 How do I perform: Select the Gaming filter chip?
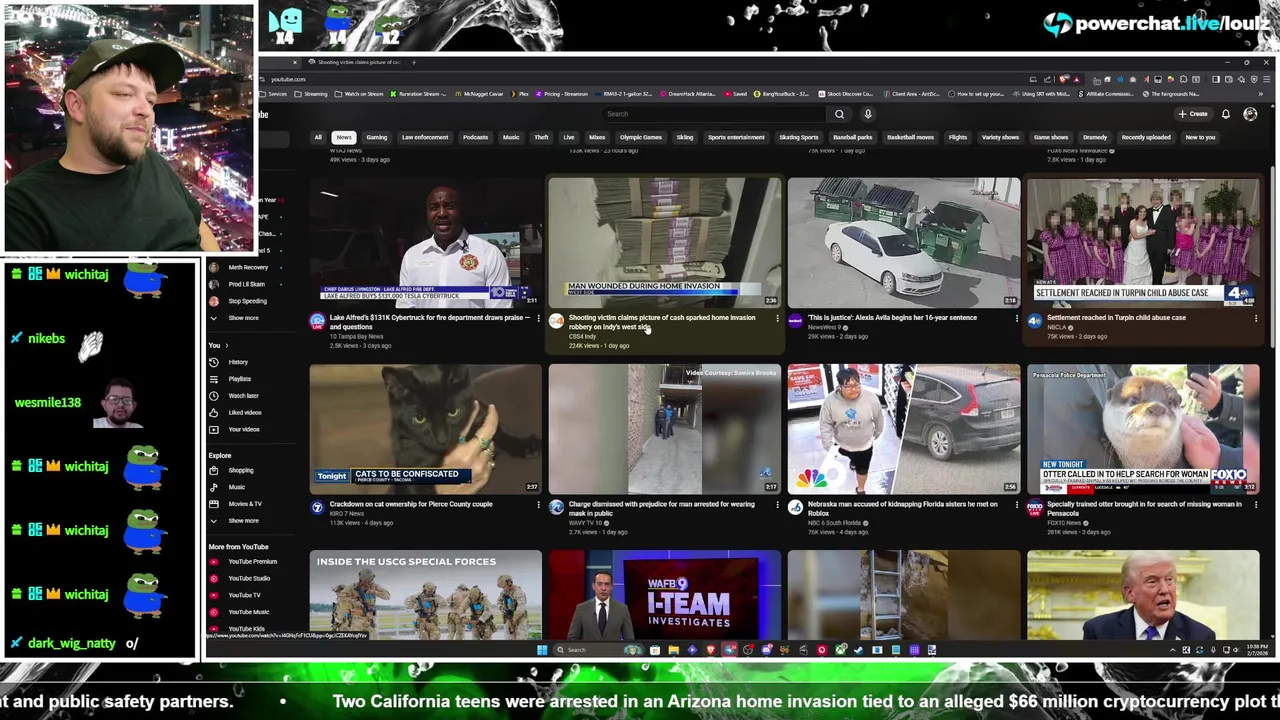click(376, 137)
